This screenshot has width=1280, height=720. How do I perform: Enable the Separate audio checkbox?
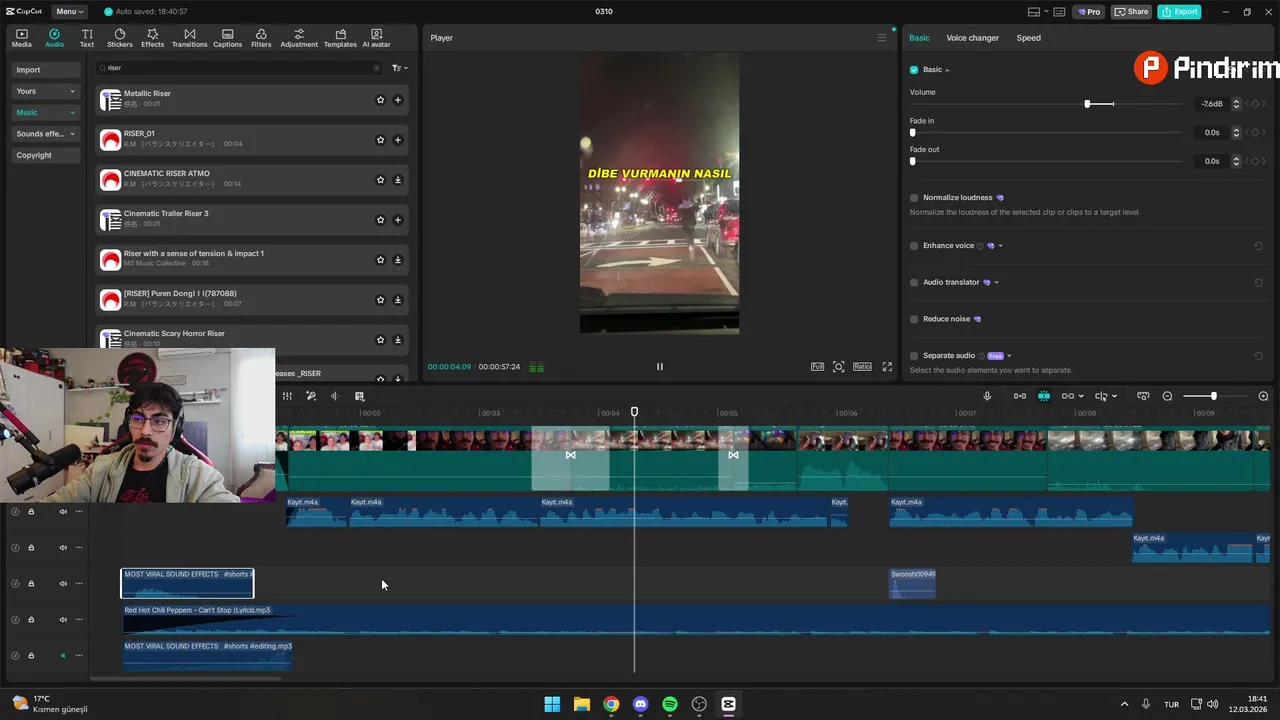click(914, 356)
